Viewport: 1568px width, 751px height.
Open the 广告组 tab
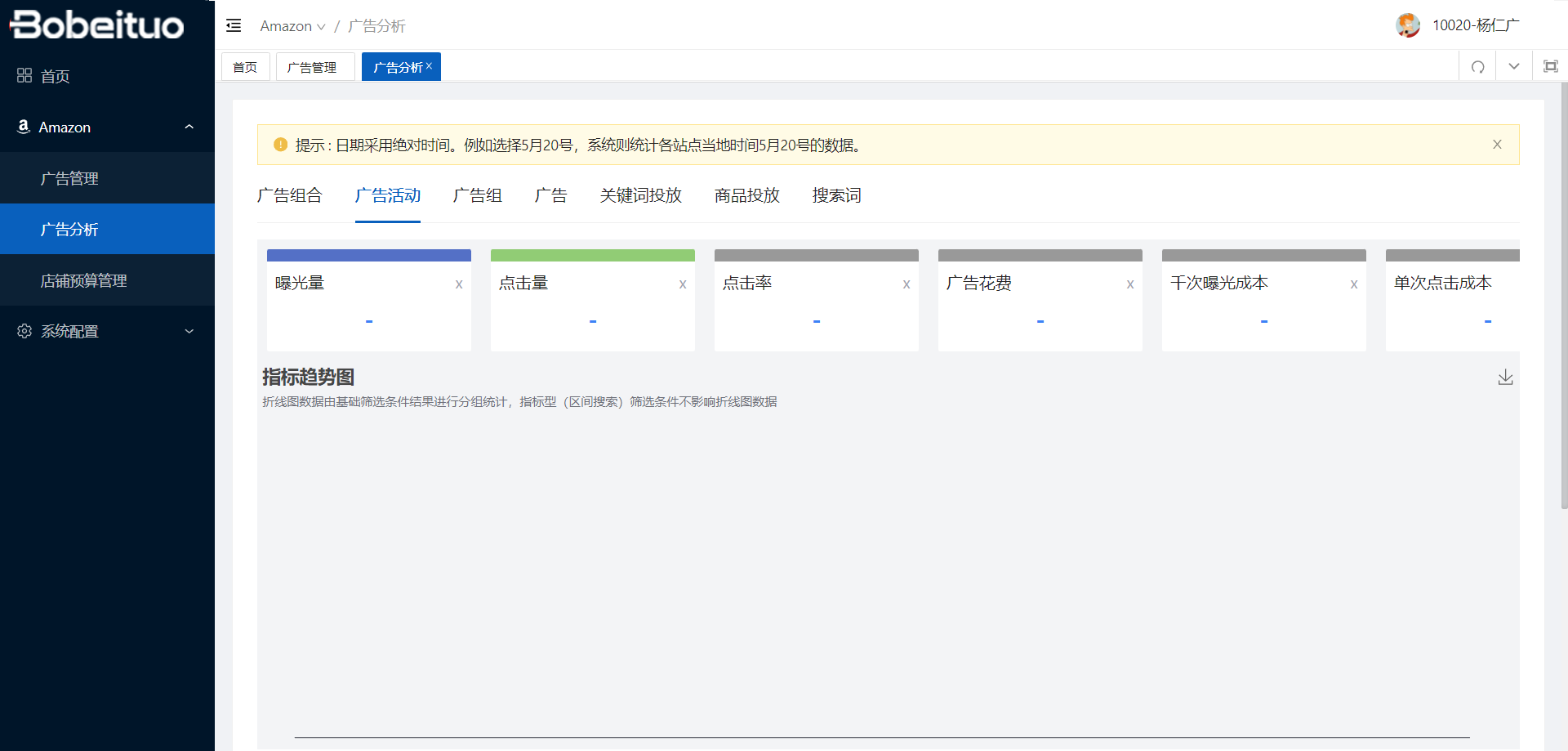pyautogui.click(x=477, y=195)
